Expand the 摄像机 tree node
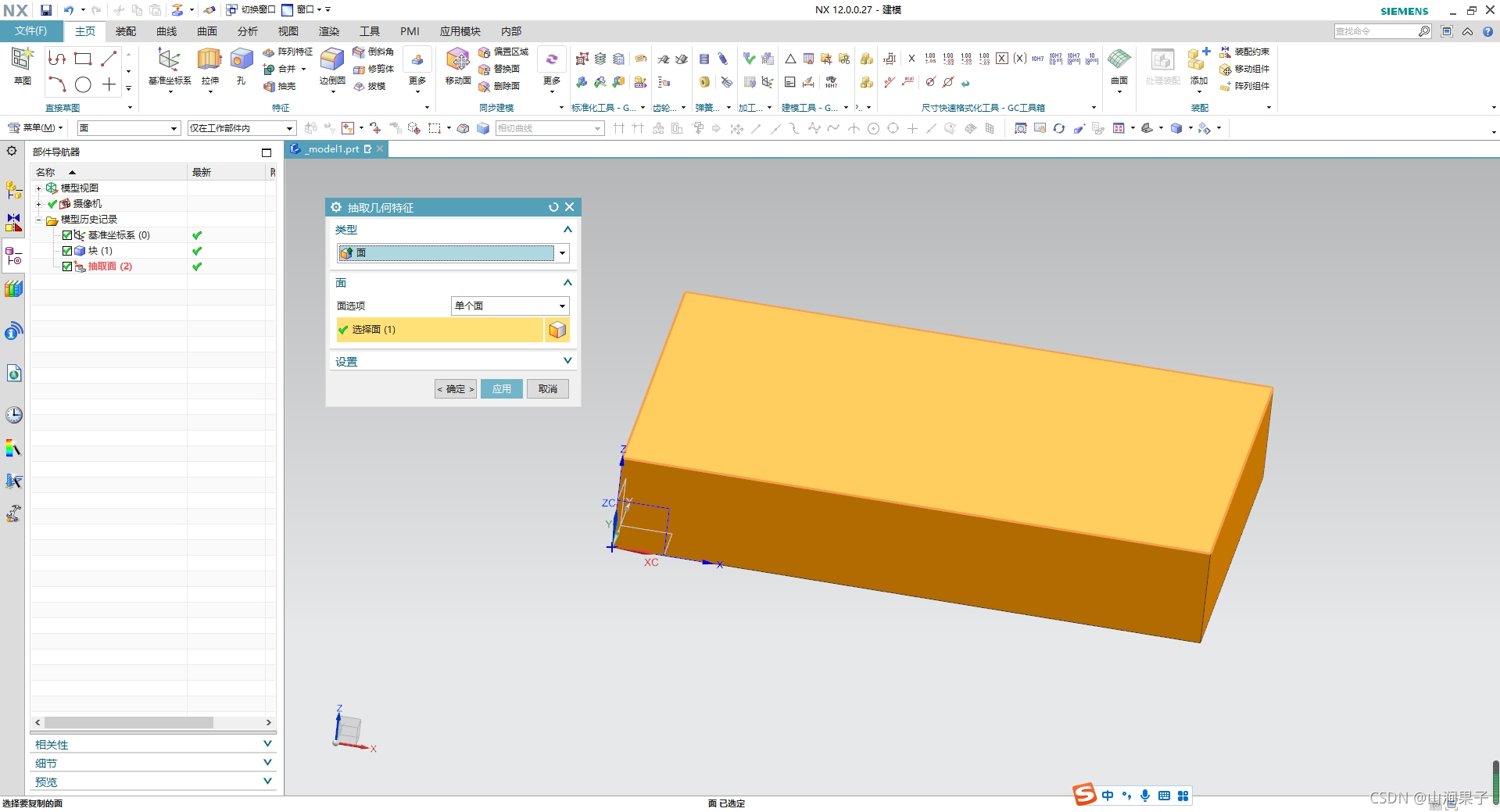Viewport: 1500px width, 812px height. click(x=38, y=204)
